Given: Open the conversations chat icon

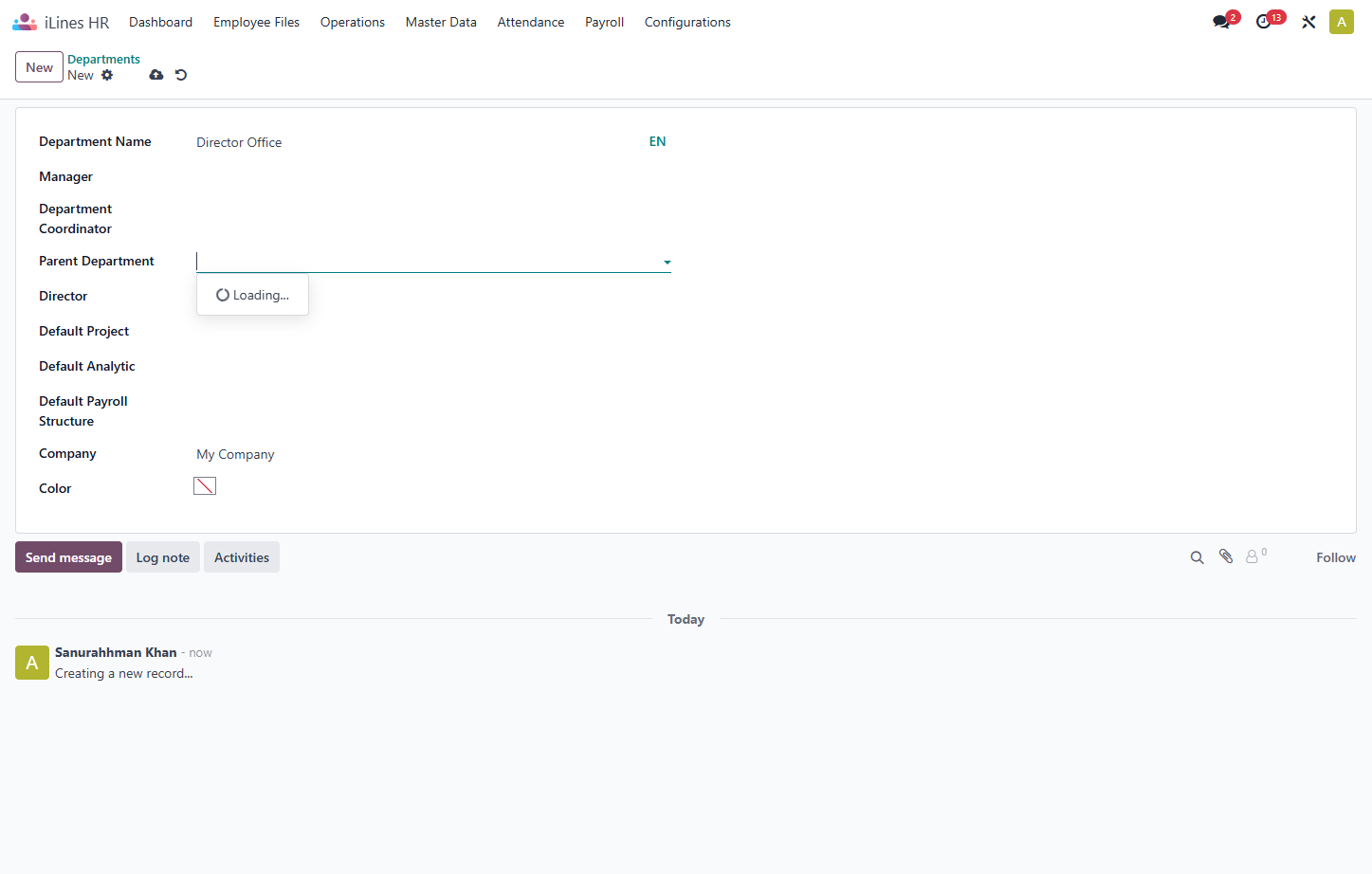Looking at the screenshot, I should 1221,22.
